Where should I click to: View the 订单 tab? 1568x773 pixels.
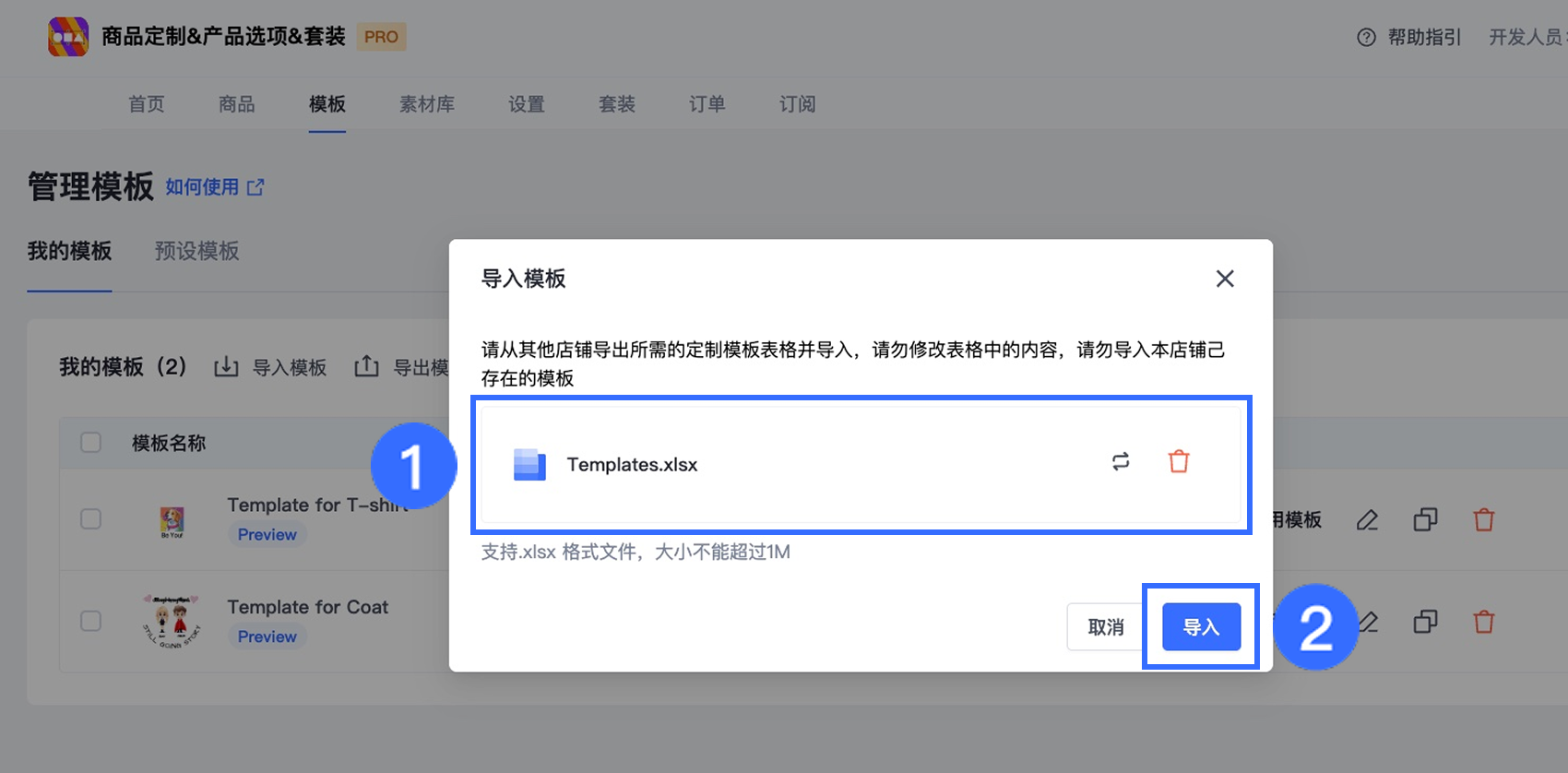(707, 104)
